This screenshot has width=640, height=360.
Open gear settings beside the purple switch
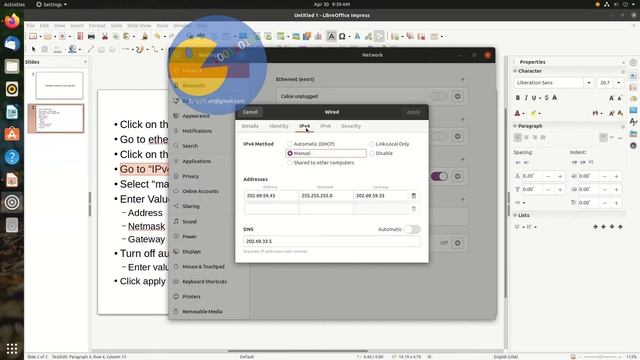pos(458,176)
